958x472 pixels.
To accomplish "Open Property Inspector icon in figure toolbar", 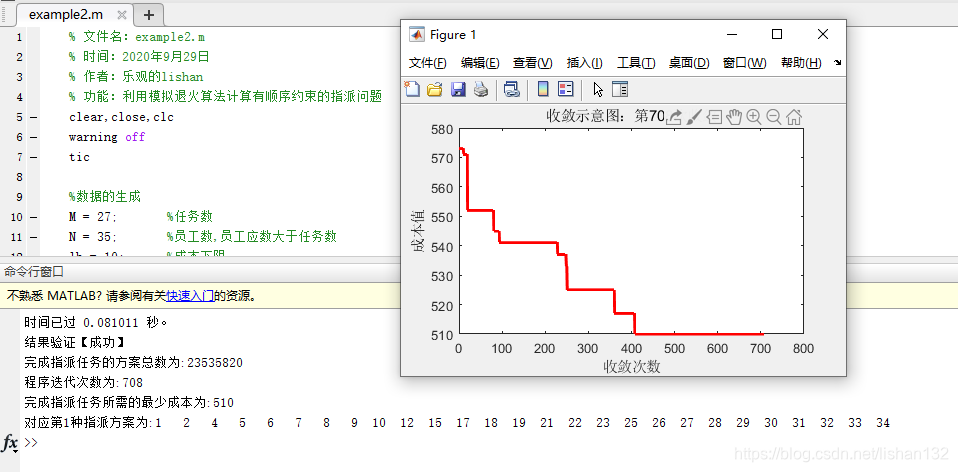I will tap(620, 90).
